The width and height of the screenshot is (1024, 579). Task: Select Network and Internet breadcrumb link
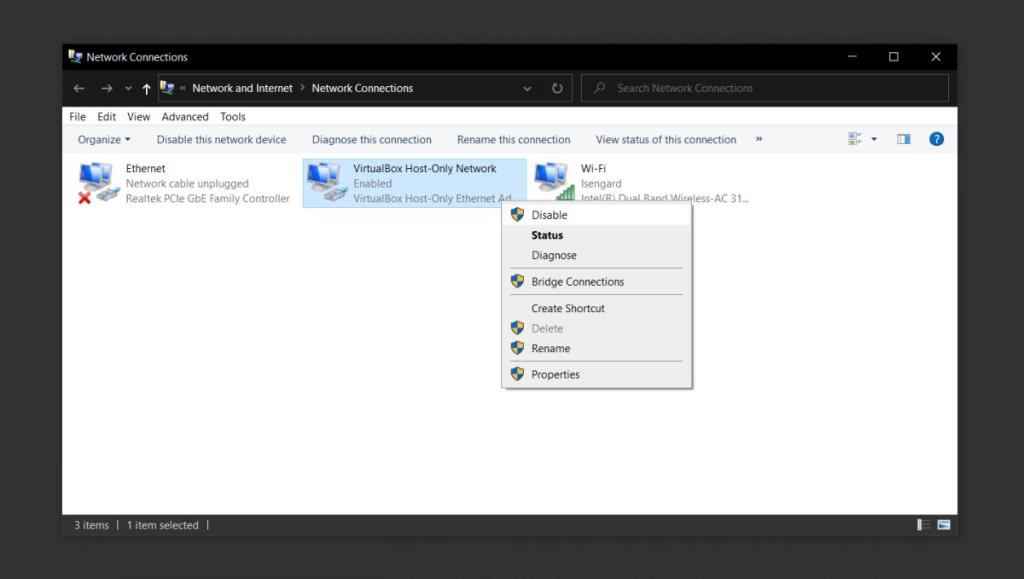[x=242, y=88]
